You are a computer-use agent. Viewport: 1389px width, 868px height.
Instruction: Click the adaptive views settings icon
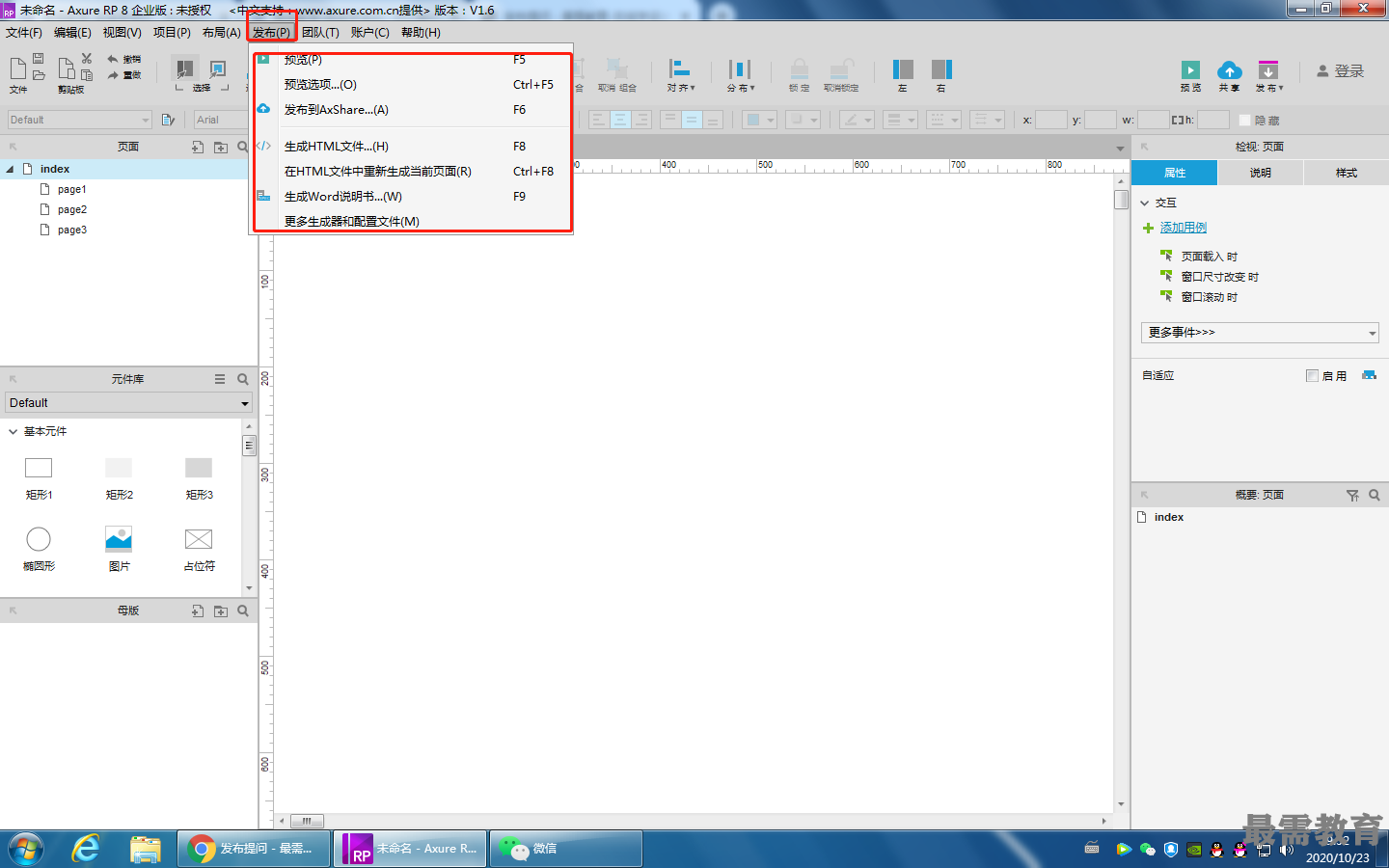1369,375
